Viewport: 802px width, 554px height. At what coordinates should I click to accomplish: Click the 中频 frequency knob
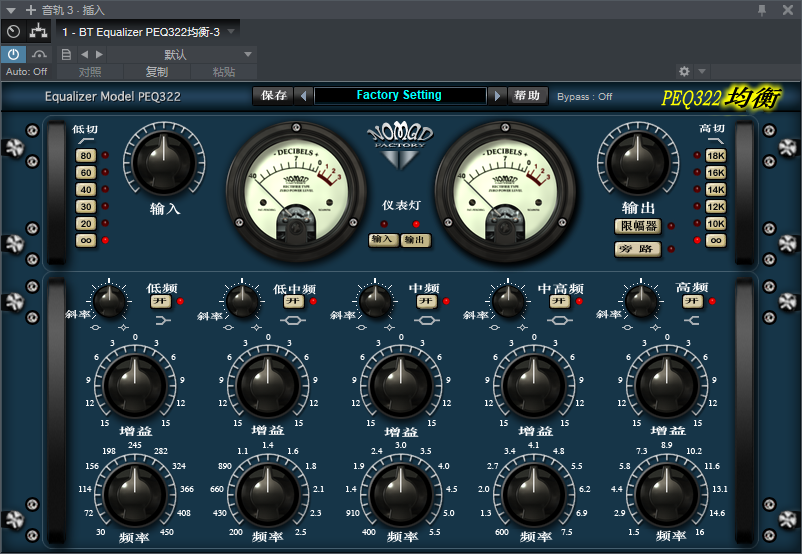(401, 495)
